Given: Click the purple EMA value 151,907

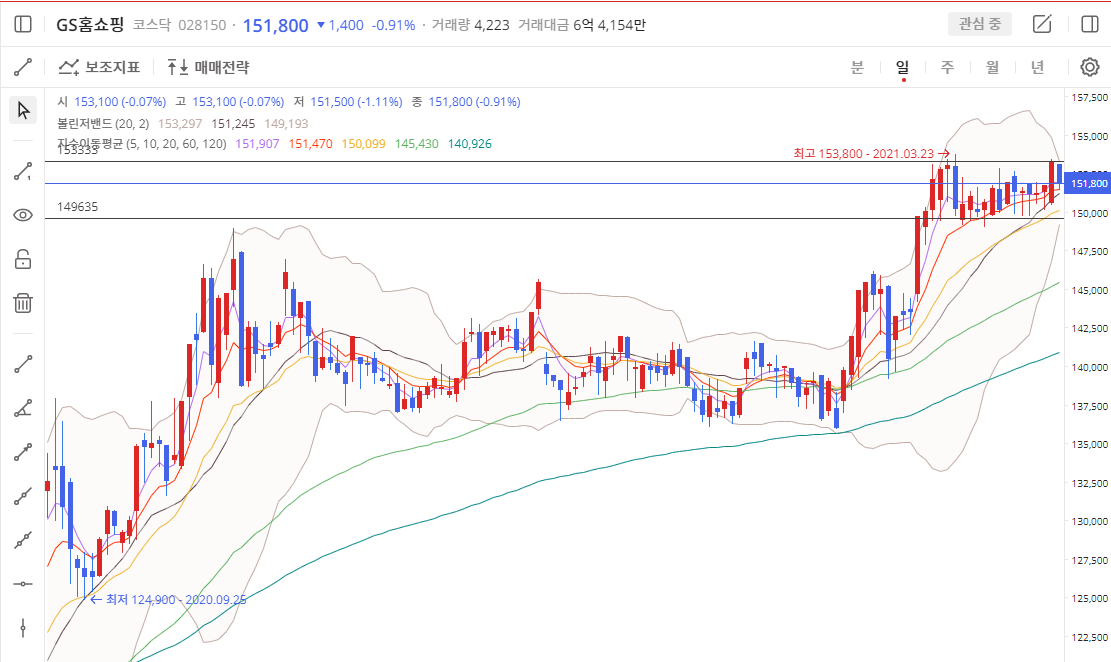Looking at the screenshot, I should pyautogui.click(x=257, y=144).
